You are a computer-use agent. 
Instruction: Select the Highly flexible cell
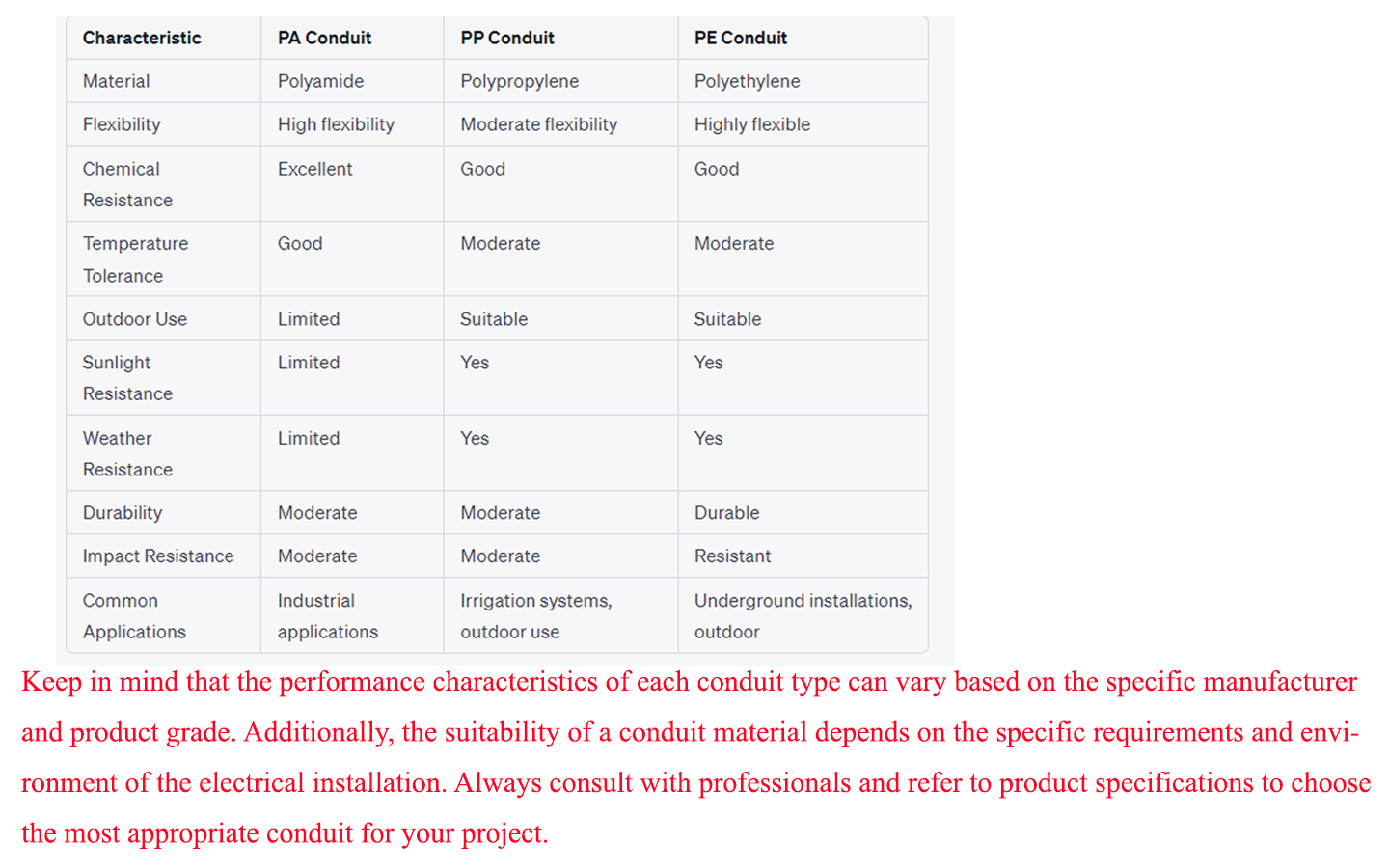[751, 125]
